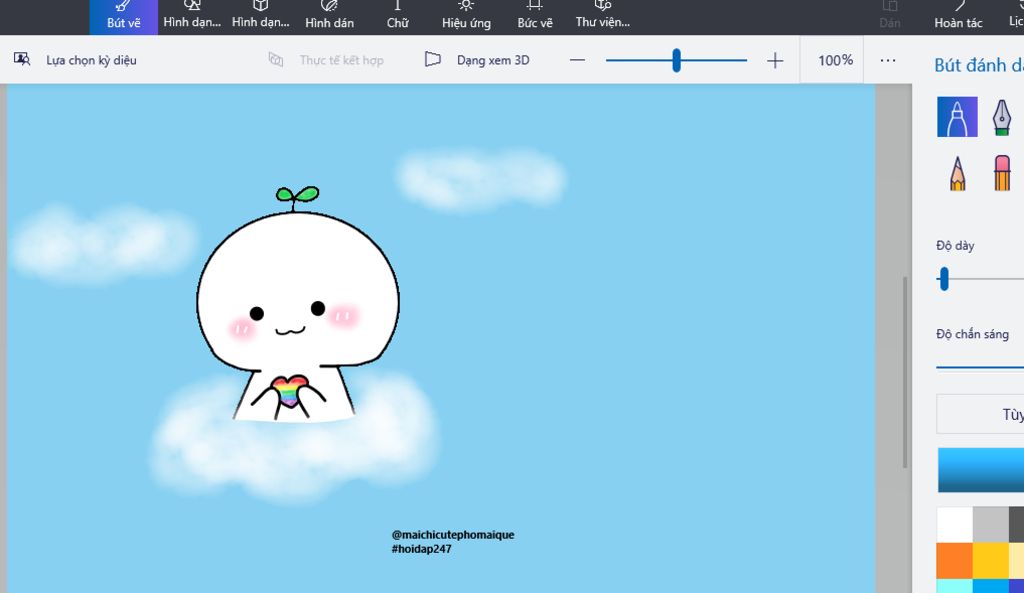
Task: Pick the eraser tool
Action: pyautogui.click(x=1002, y=174)
